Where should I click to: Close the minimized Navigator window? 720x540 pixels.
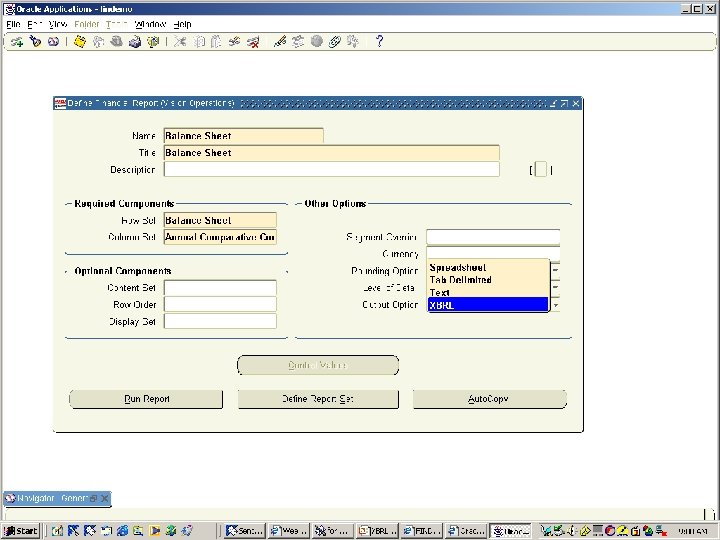[105, 498]
